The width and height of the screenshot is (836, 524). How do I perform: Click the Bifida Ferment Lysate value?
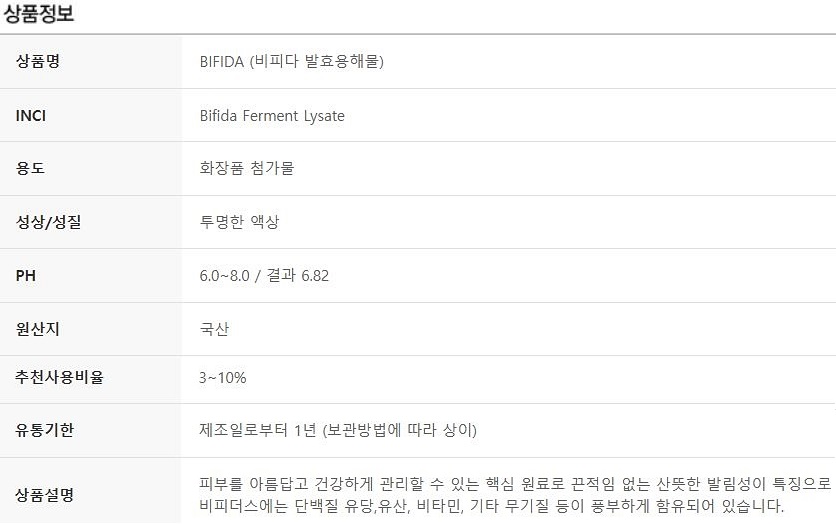(x=272, y=116)
